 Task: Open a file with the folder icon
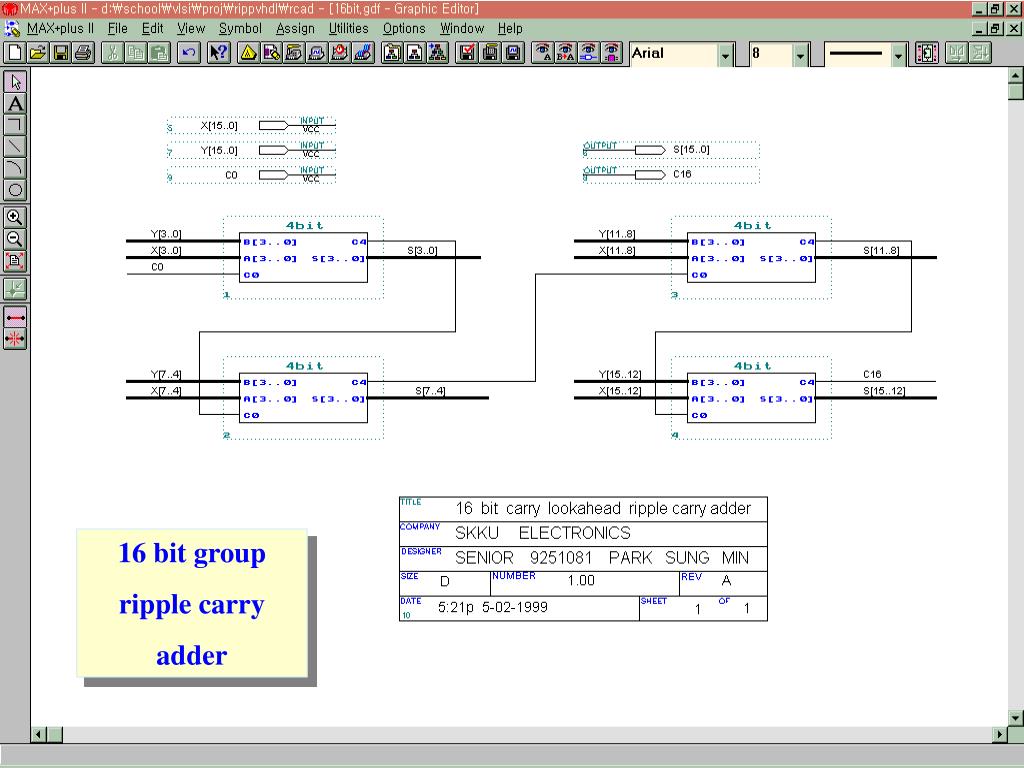[x=37, y=53]
